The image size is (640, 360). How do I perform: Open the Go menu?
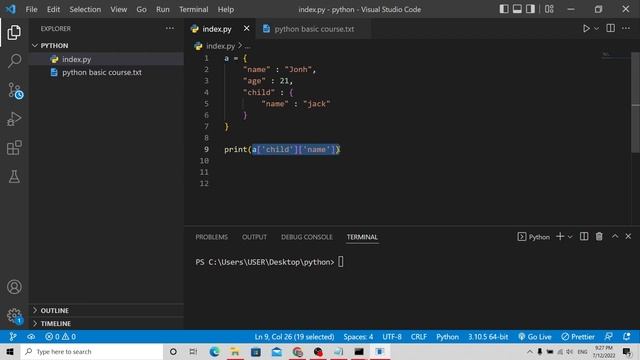pos(141,9)
